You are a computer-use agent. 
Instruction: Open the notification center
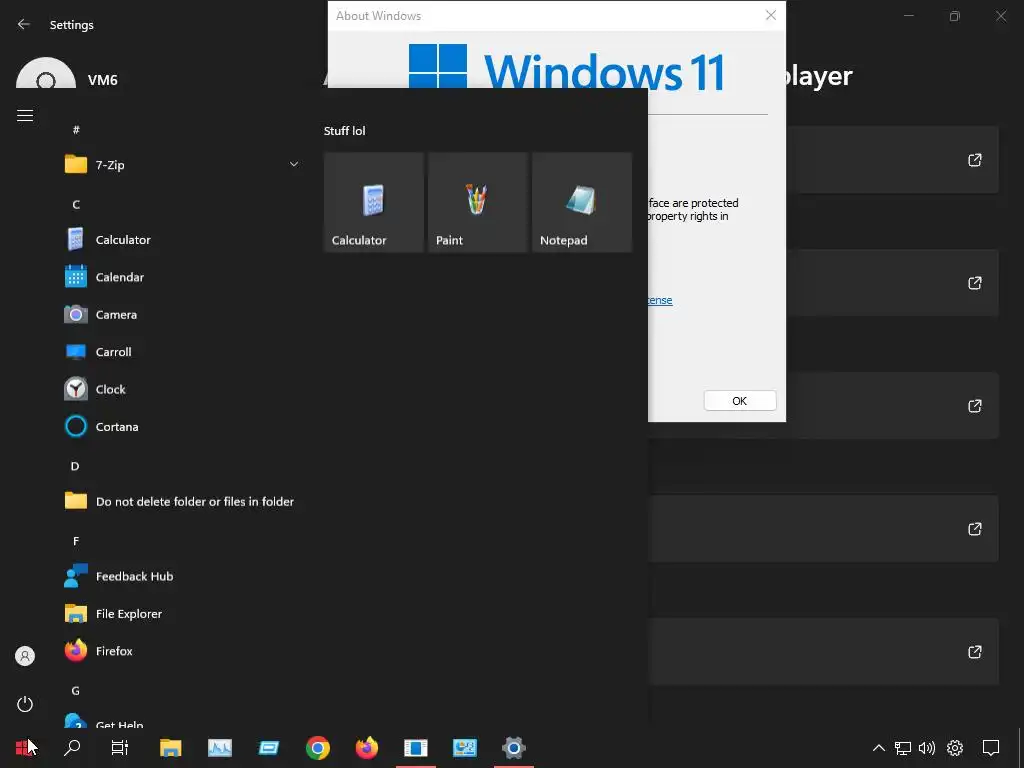coord(991,748)
